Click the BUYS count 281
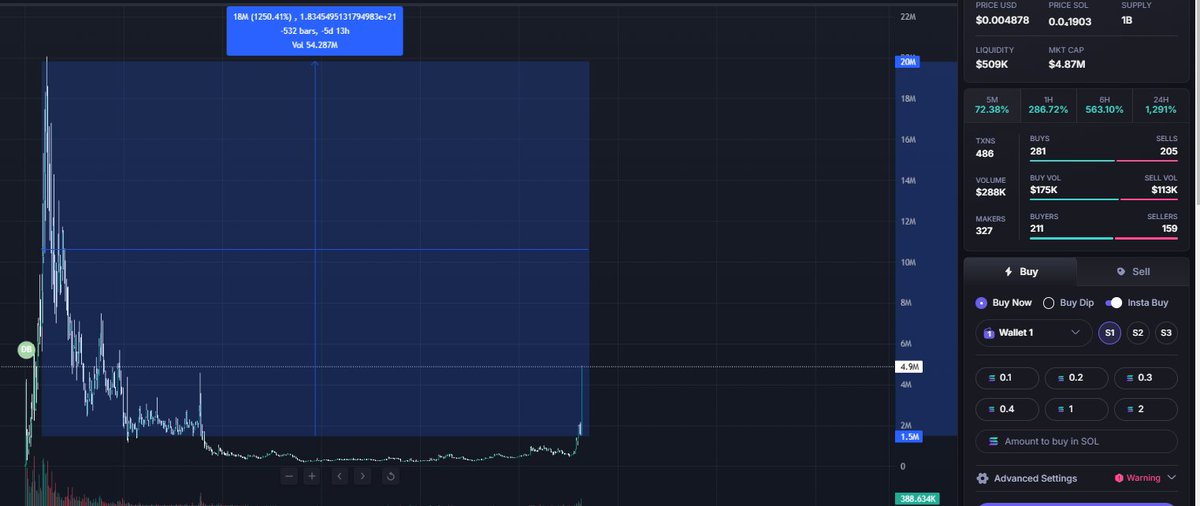 1039,150
